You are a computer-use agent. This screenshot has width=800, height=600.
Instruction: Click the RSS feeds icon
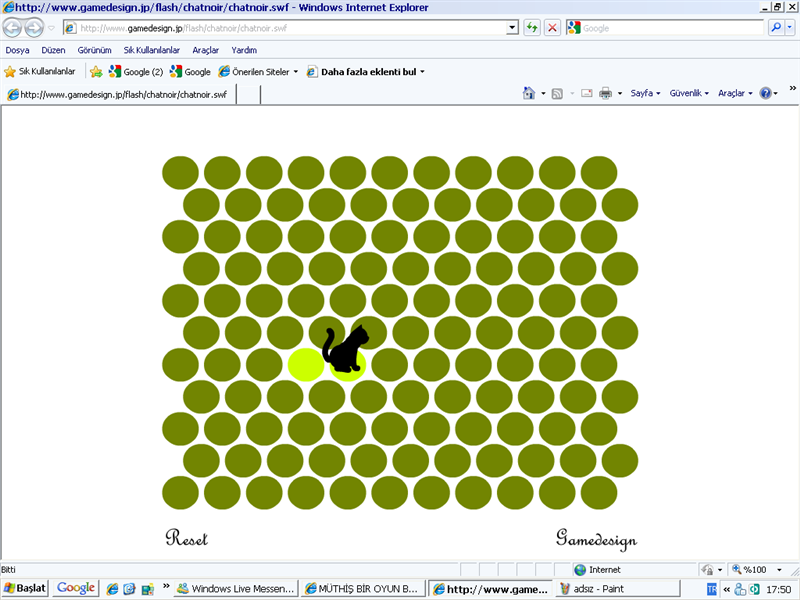point(557,93)
